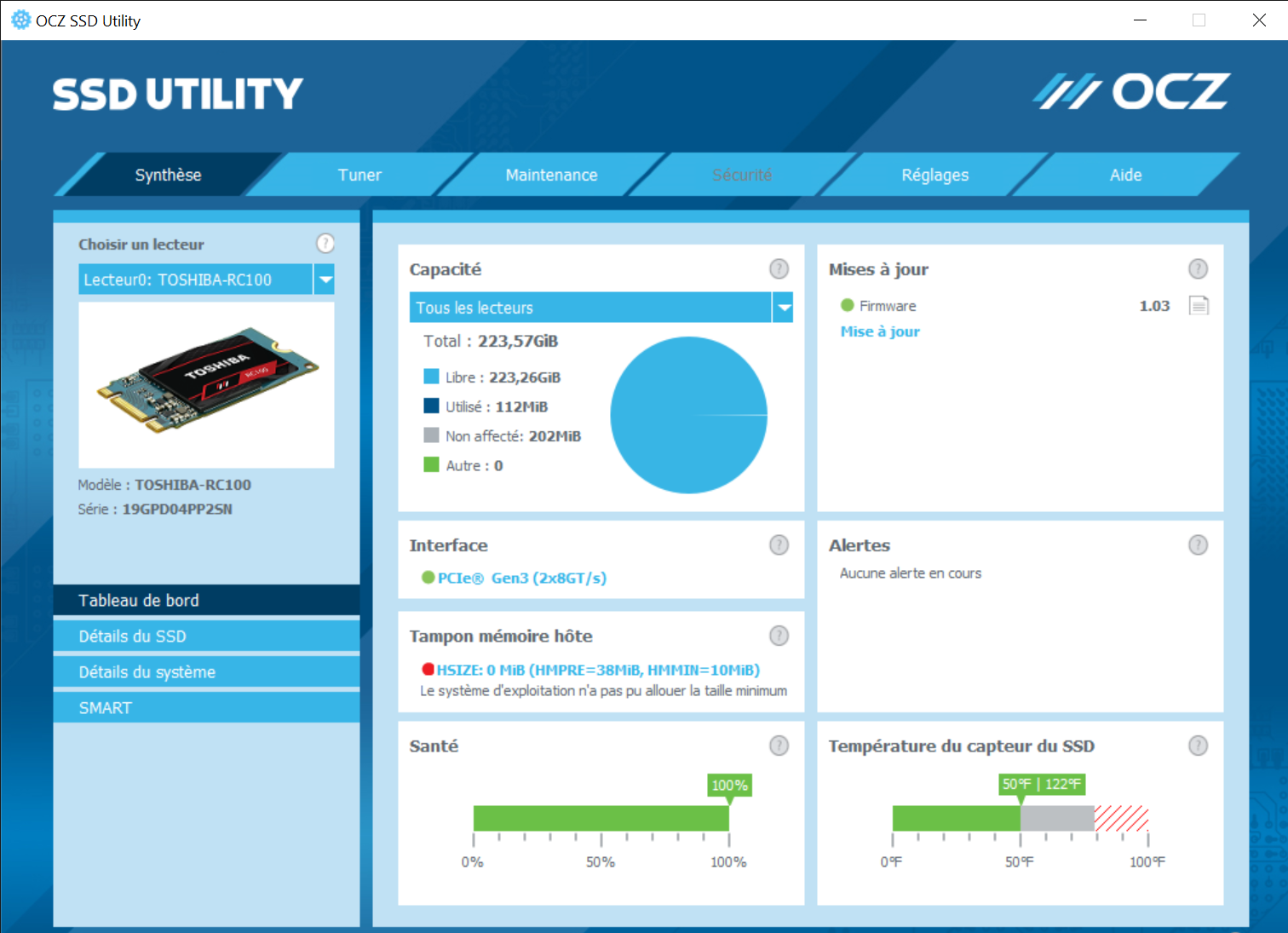Click the SSD temperature gauge bar
Image resolution: width=1288 pixels, height=933 pixels.
click(x=1021, y=818)
